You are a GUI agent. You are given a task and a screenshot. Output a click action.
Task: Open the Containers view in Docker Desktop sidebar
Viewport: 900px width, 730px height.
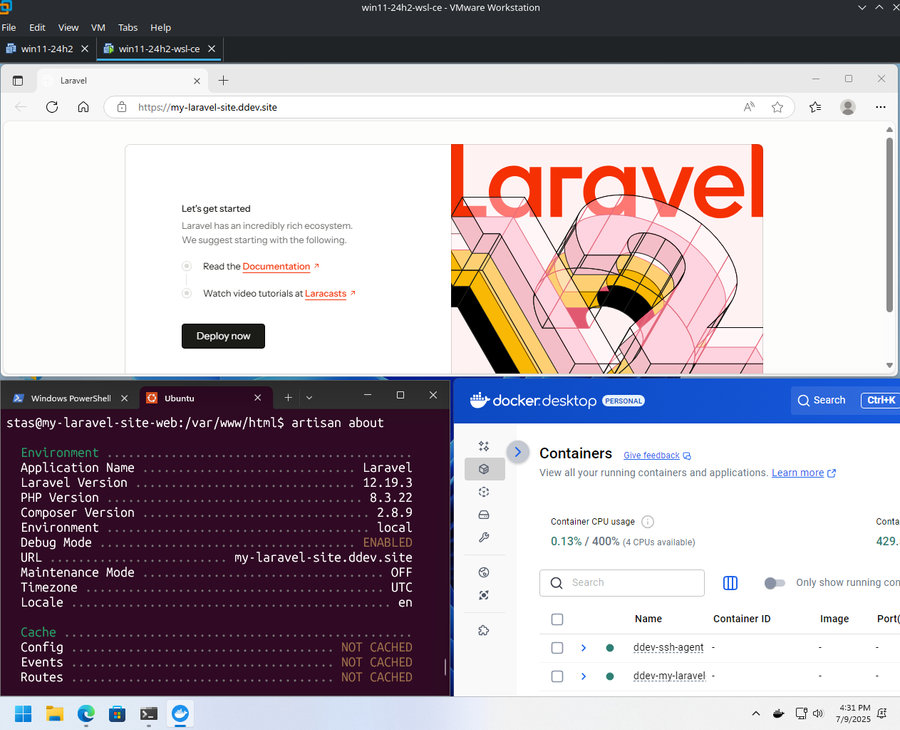pyautogui.click(x=484, y=469)
